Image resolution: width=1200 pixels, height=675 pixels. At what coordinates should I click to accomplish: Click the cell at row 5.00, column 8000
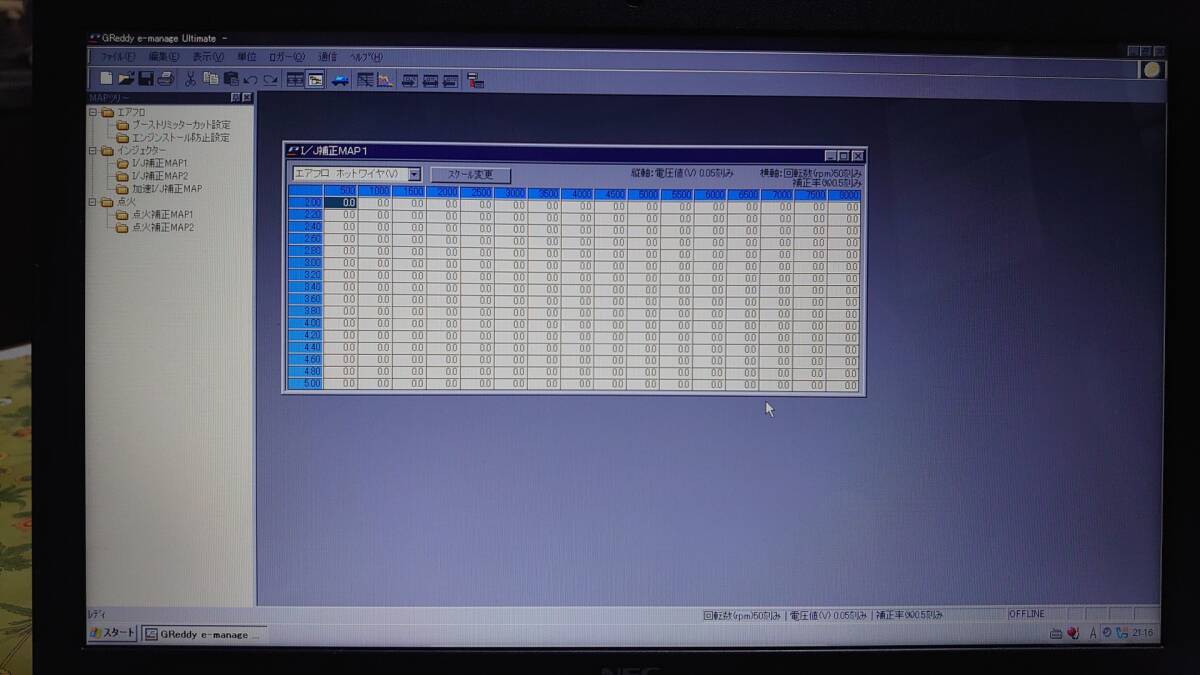pos(844,385)
